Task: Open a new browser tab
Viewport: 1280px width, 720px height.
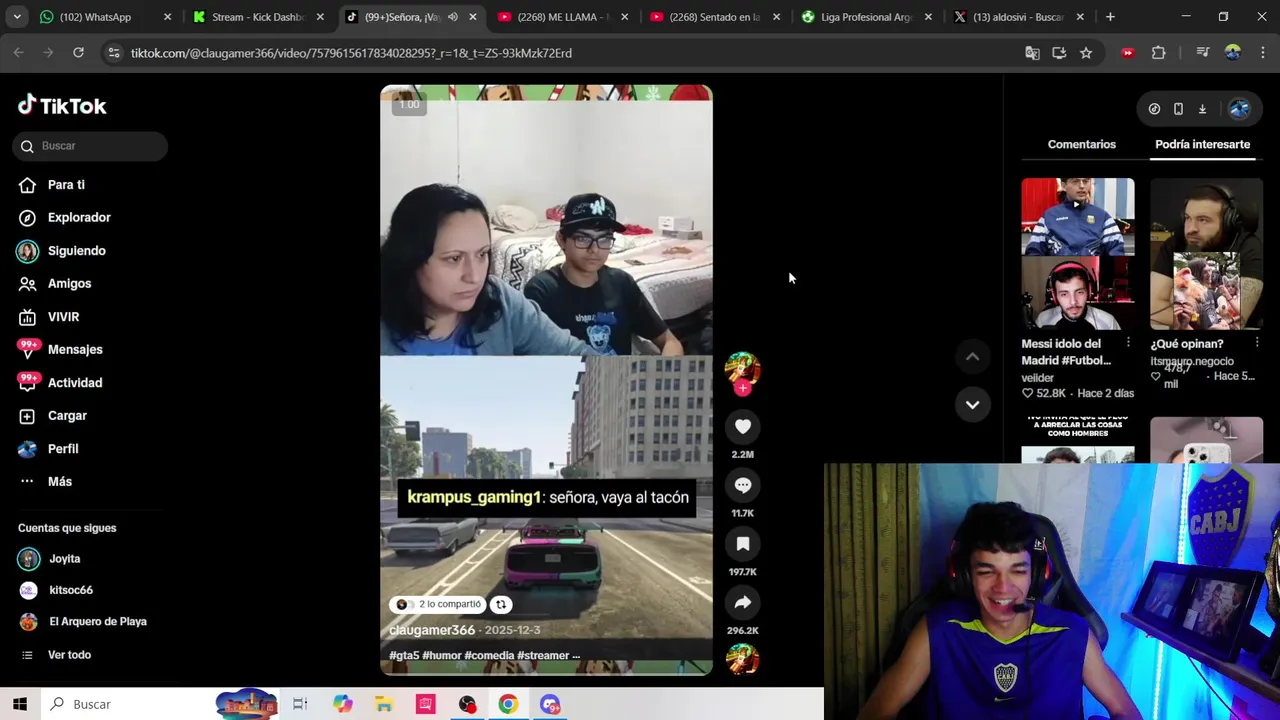Action: 1110,17
